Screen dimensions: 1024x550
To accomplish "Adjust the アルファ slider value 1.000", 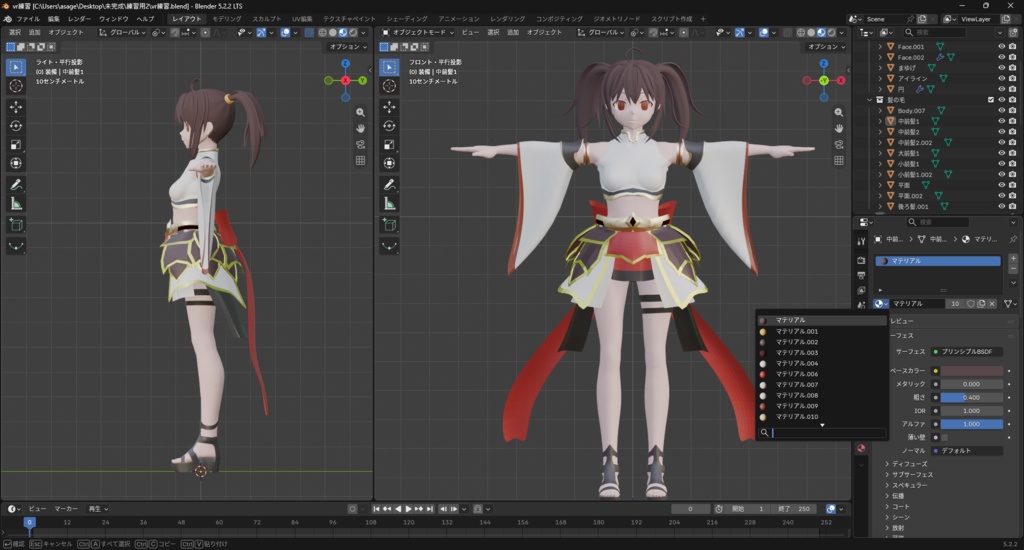I will (x=972, y=424).
